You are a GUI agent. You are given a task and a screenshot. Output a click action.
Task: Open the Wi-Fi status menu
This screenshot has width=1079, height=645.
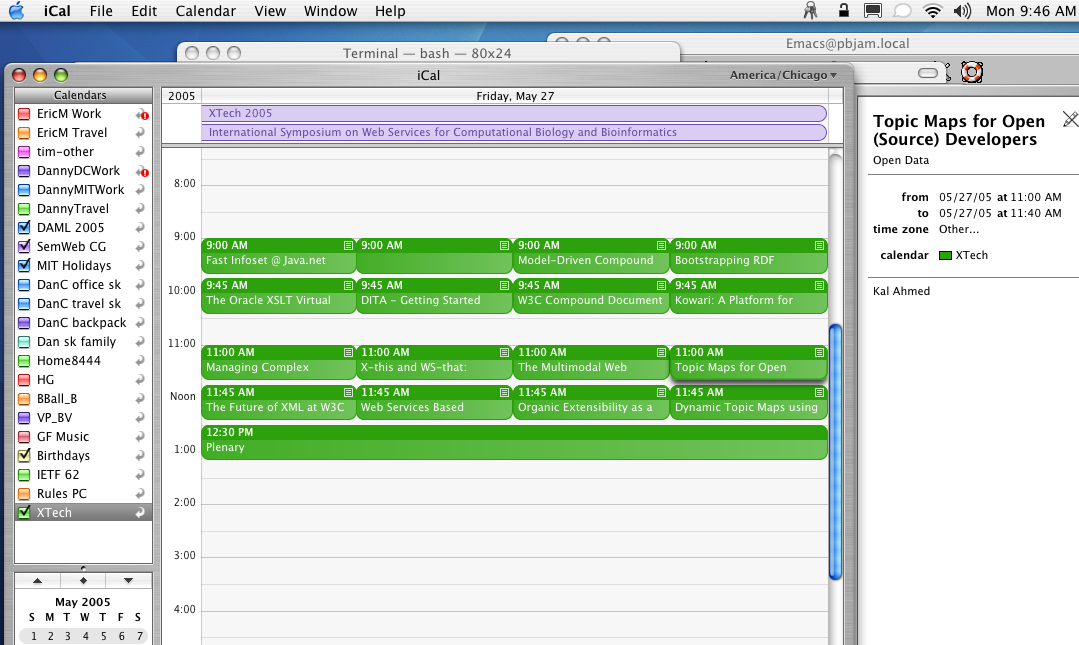tap(932, 10)
